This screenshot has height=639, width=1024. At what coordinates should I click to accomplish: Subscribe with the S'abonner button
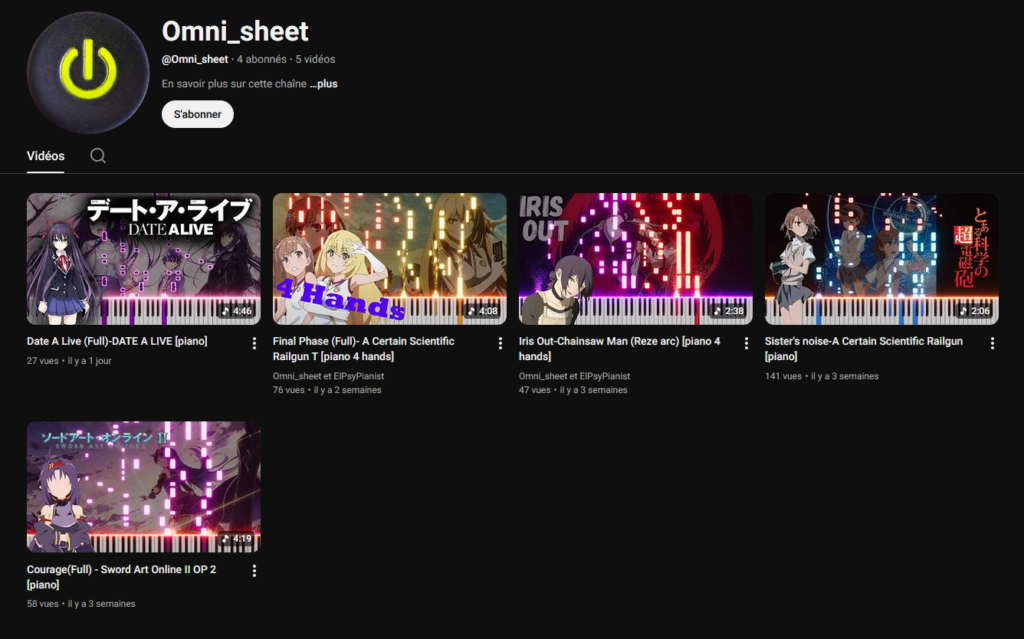point(197,114)
